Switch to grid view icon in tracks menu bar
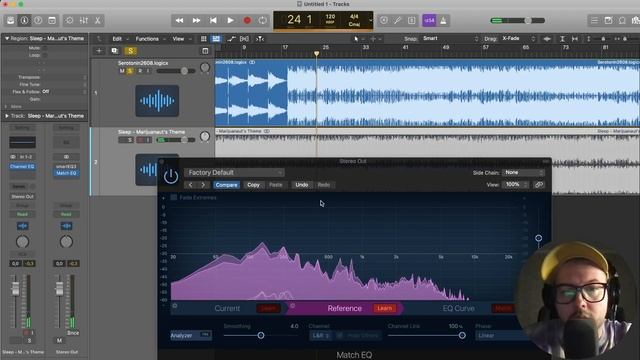Viewport: 640px width, 360px height. tap(204, 39)
